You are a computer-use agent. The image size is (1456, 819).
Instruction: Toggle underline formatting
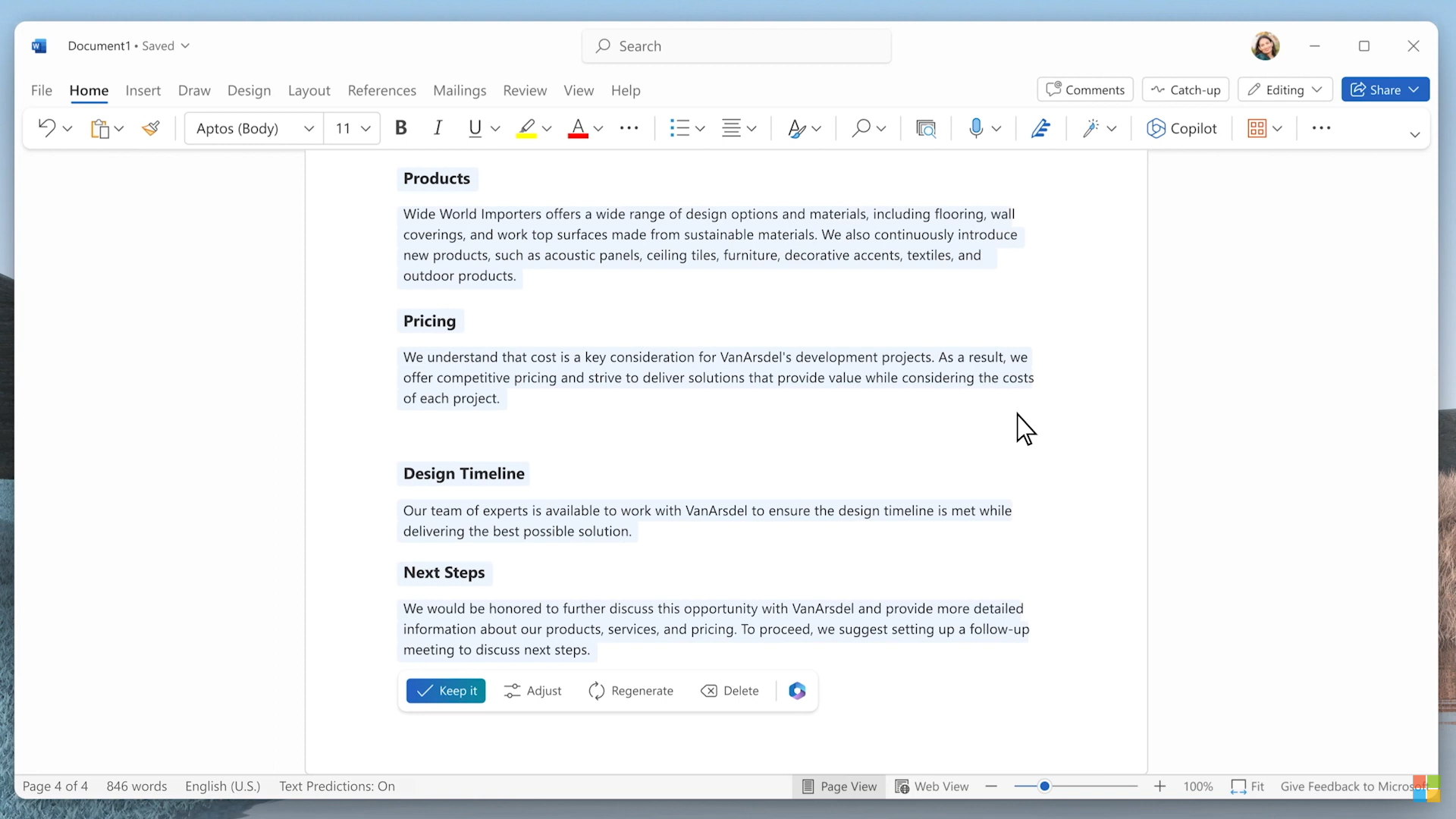coord(473,128)
